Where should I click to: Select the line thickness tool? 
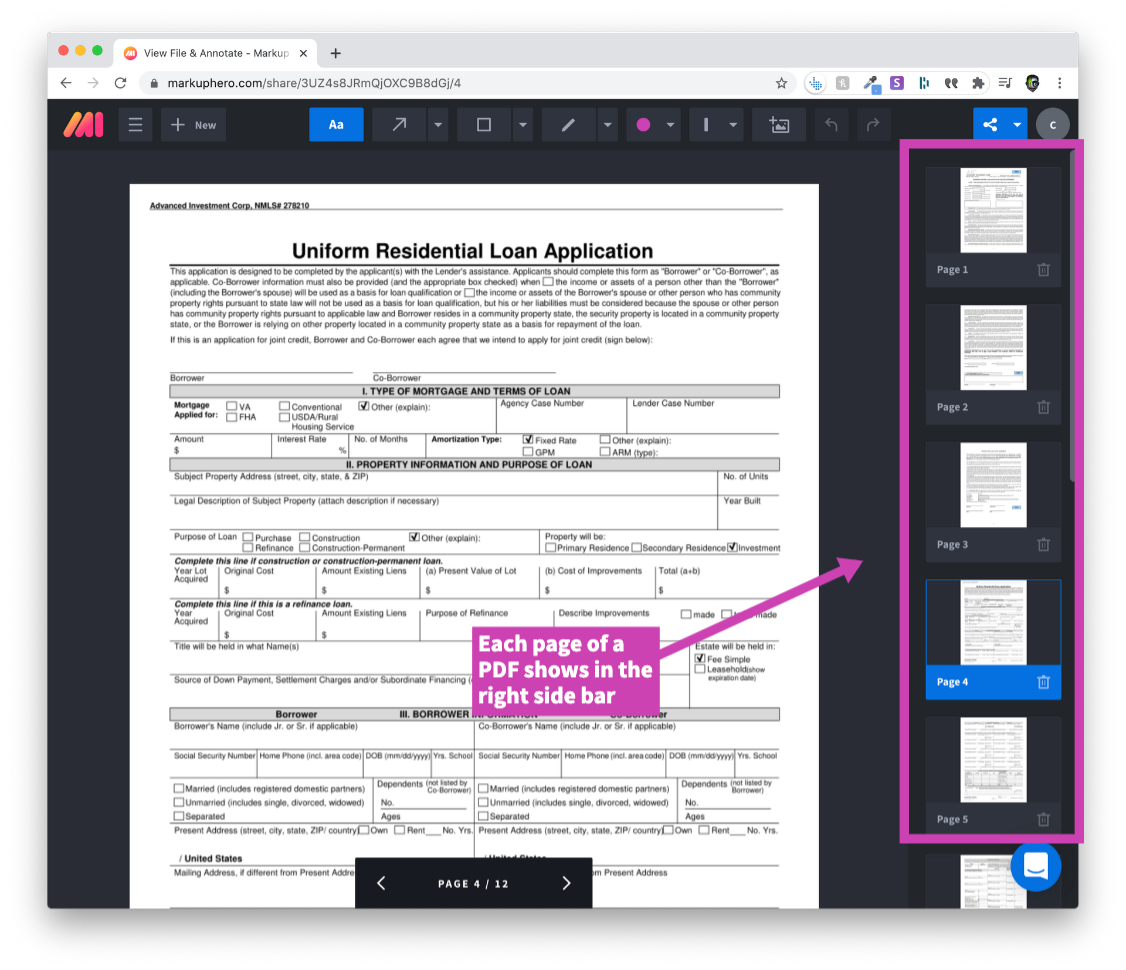click(x=706, y=125)
